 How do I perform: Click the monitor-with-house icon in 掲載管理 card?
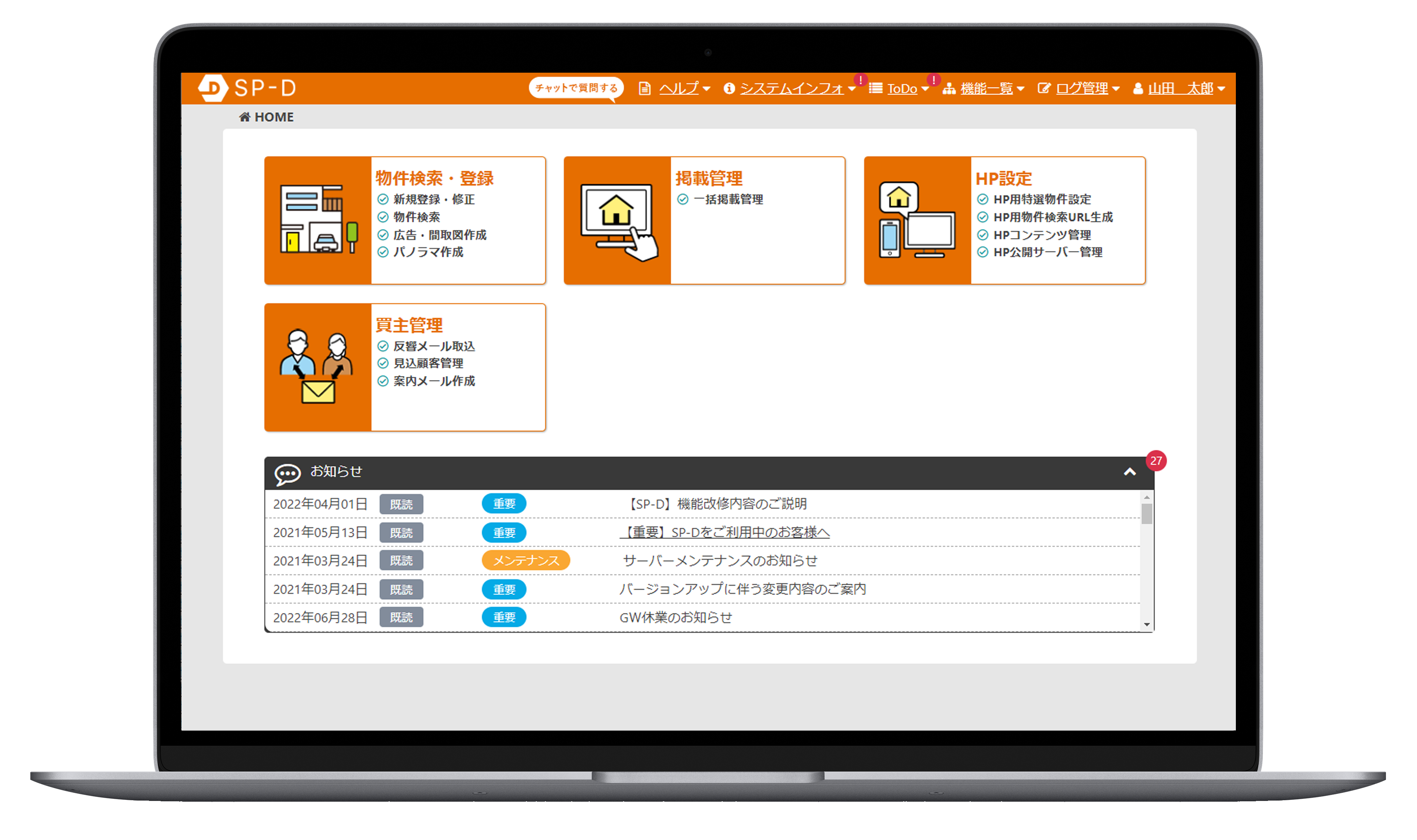[618, 221]
